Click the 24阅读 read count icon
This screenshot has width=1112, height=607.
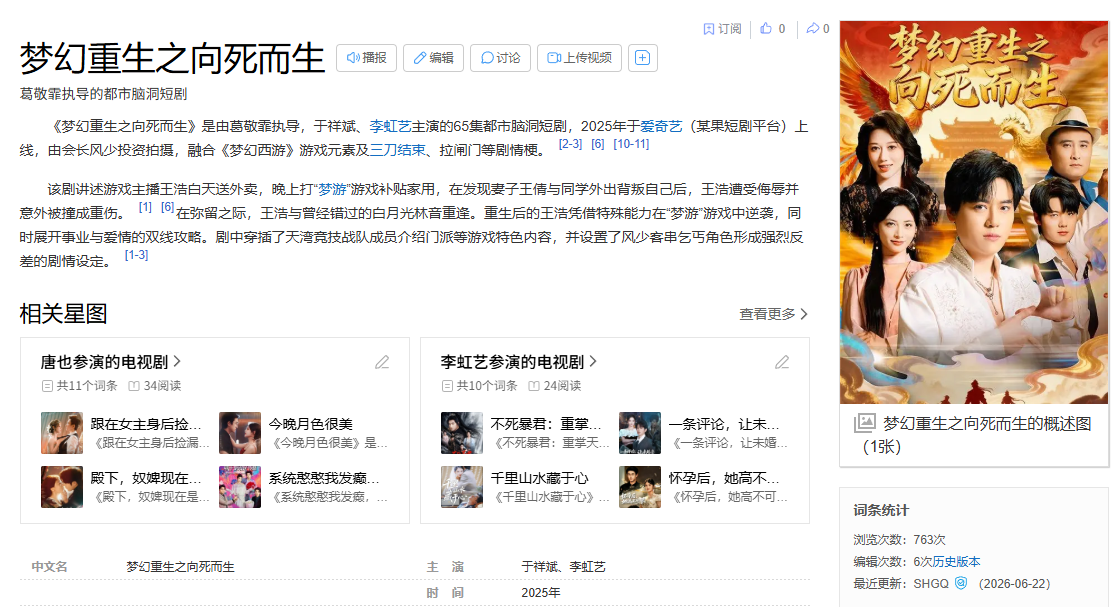(x=534, y=386)
